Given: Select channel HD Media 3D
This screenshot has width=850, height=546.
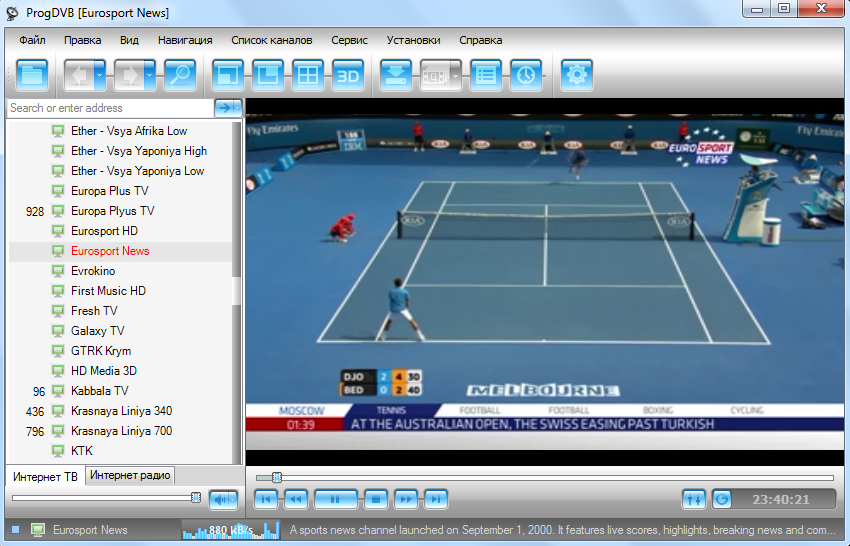Looking at the screenshot, I should coord(121,371).
